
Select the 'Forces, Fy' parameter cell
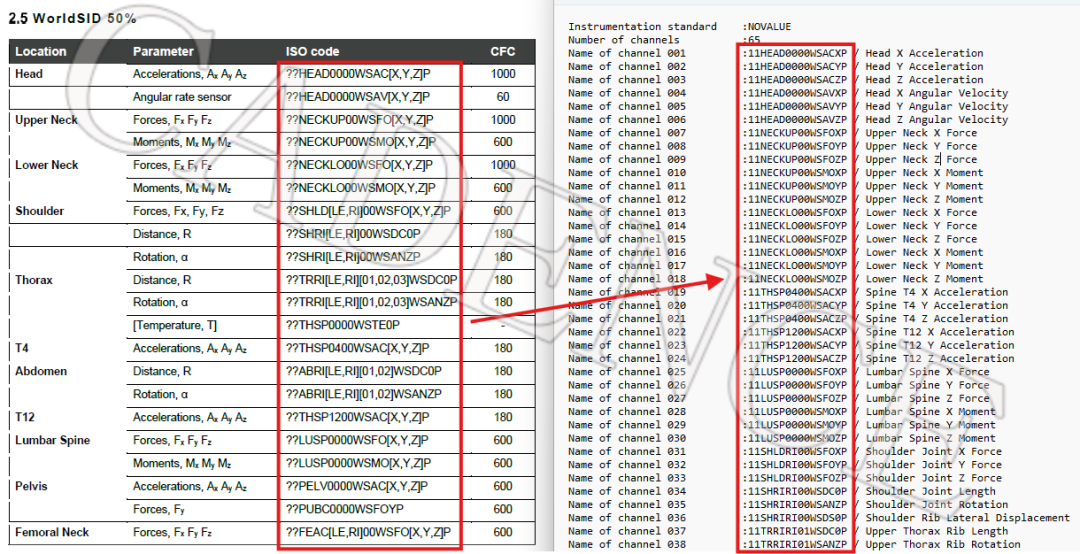158,509
